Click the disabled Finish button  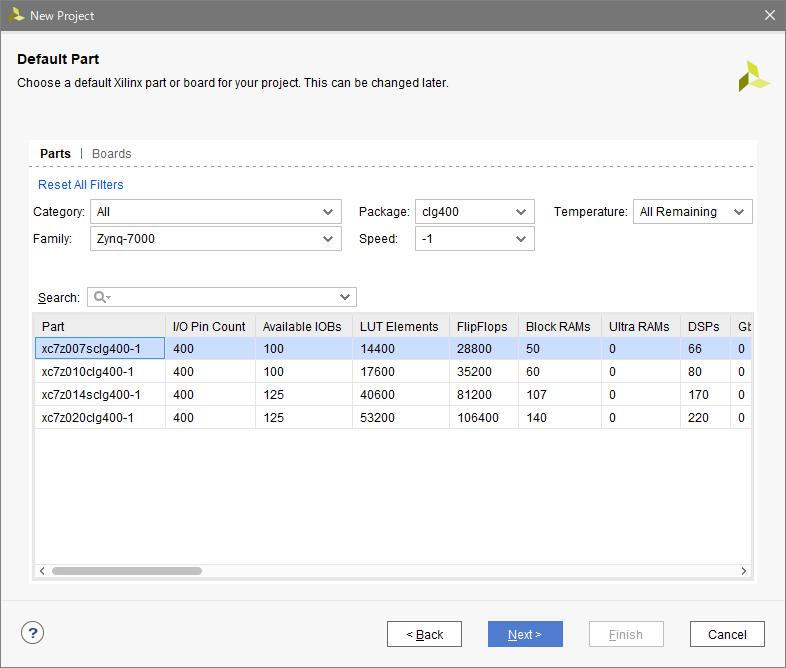click(x=626, y=634)
